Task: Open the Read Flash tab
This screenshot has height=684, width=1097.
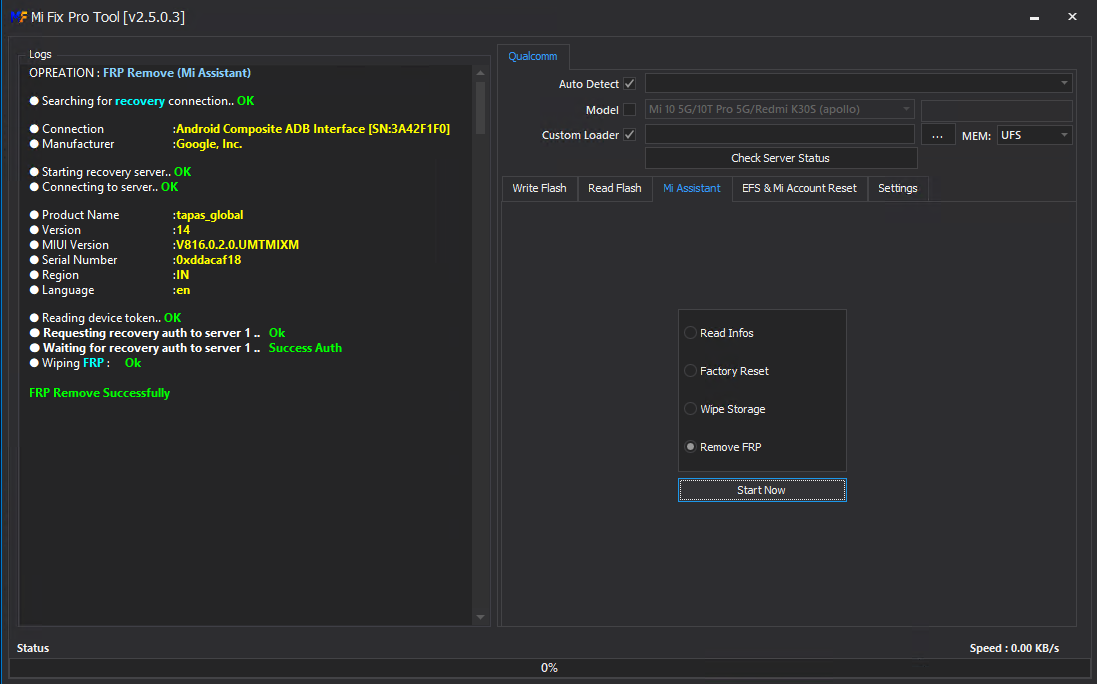Action: [614, 188]
